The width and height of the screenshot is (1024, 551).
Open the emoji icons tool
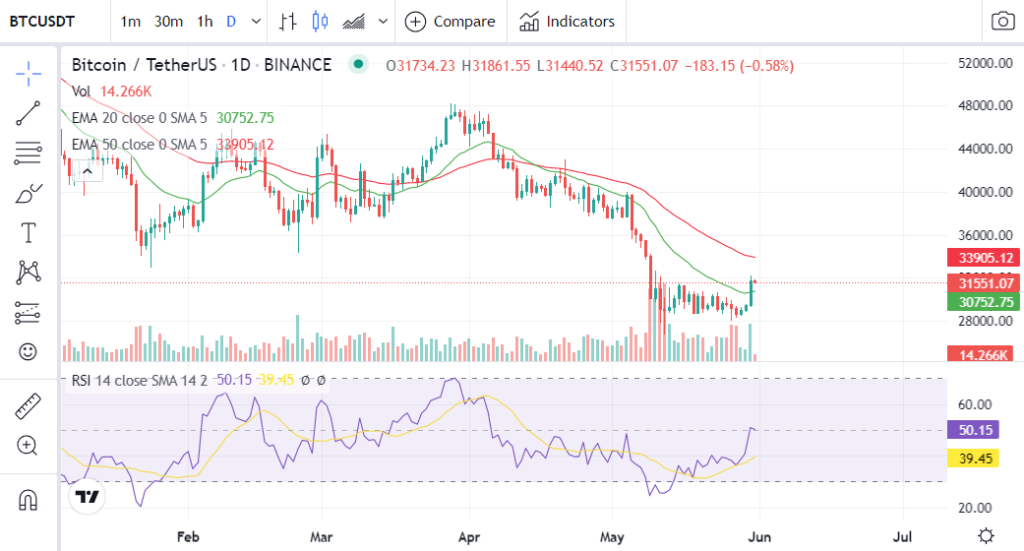coord(27,352)
